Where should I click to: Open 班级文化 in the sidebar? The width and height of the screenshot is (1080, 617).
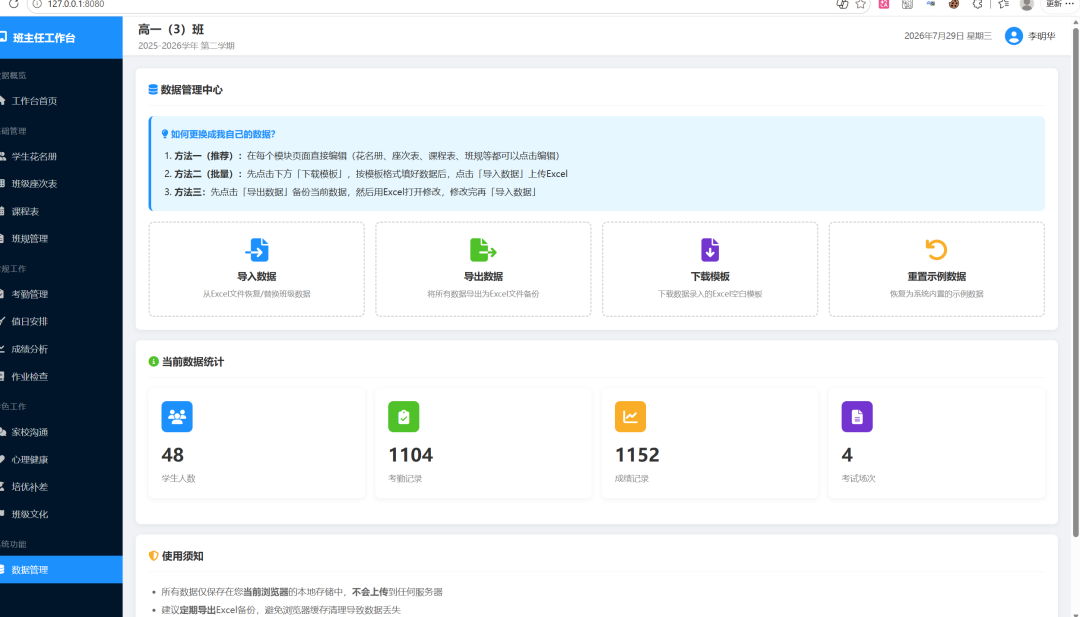61,514
